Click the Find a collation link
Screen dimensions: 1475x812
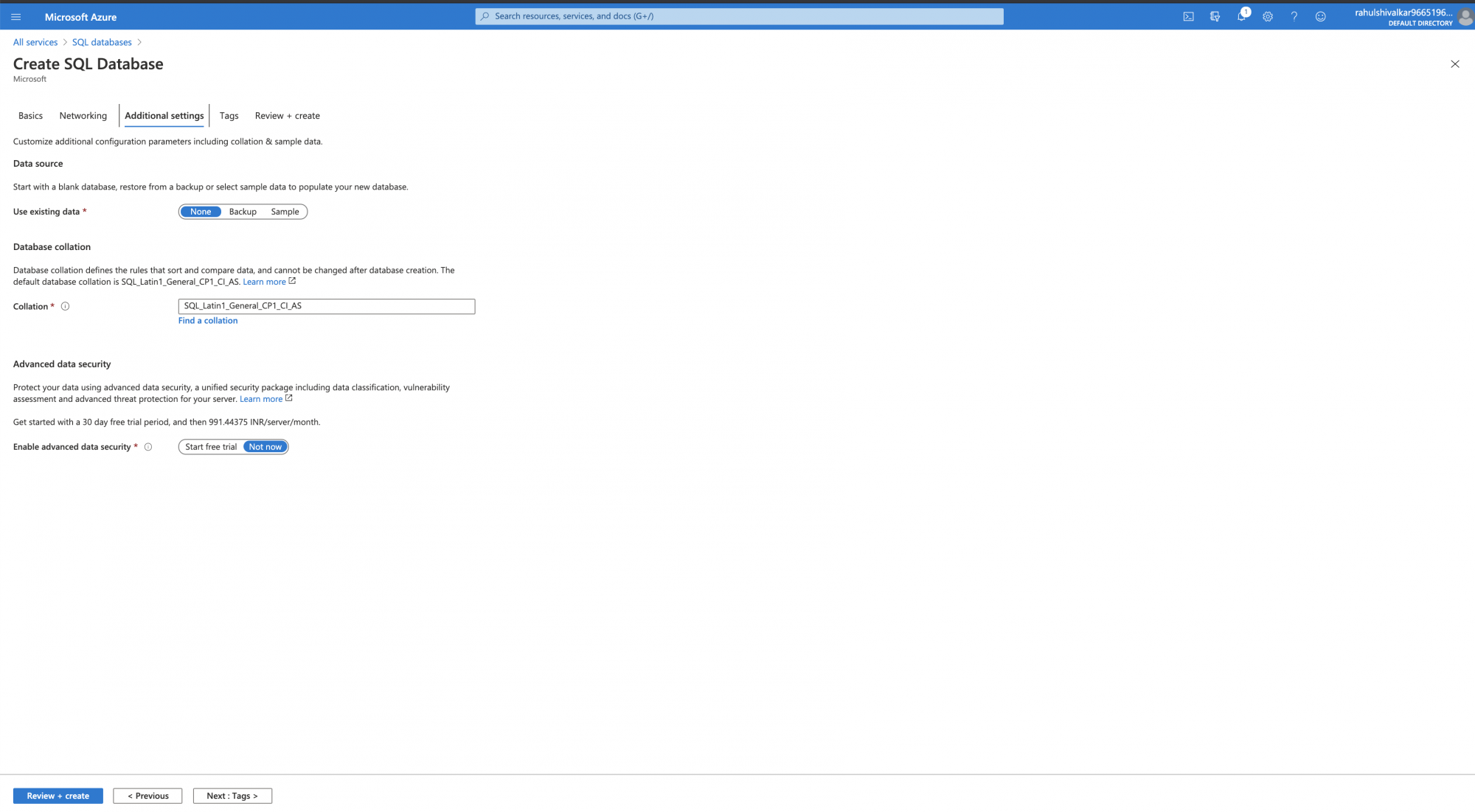coord(208,321)
